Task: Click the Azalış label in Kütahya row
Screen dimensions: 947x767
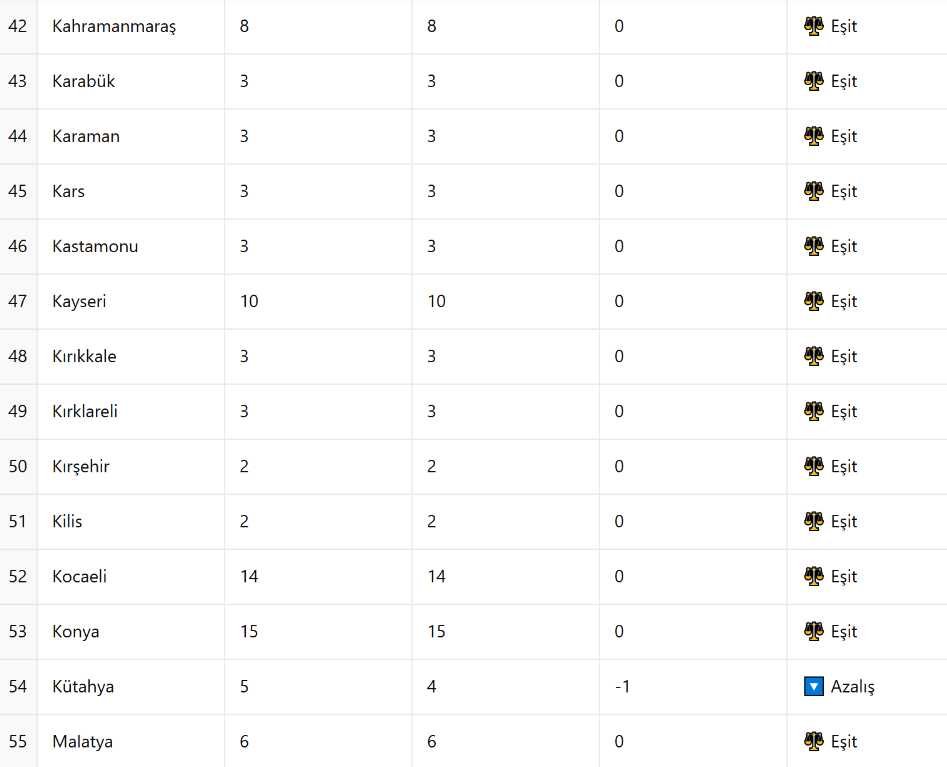Action: click(852, 687)
